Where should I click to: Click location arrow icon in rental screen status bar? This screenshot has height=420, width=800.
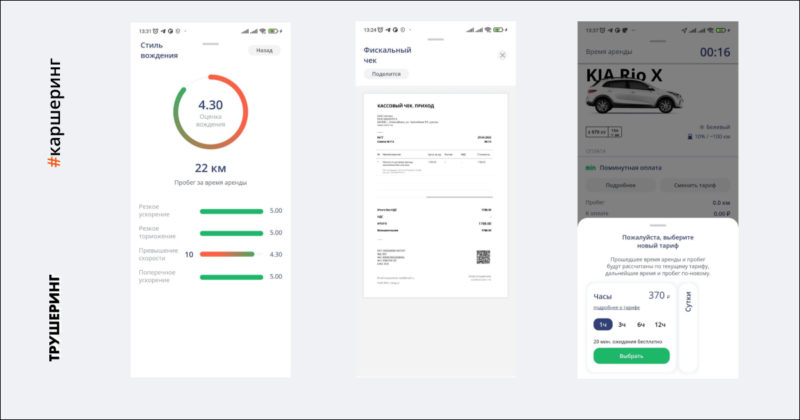click(x=684, y=30)
